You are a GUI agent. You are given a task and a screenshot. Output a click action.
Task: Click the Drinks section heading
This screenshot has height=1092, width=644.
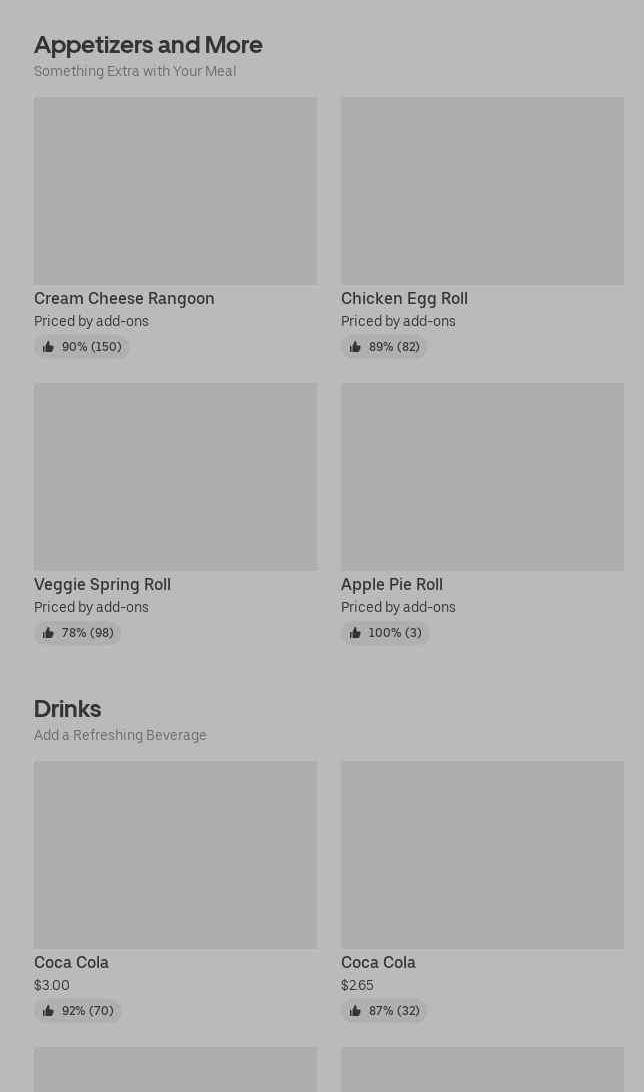click(67, 708)
